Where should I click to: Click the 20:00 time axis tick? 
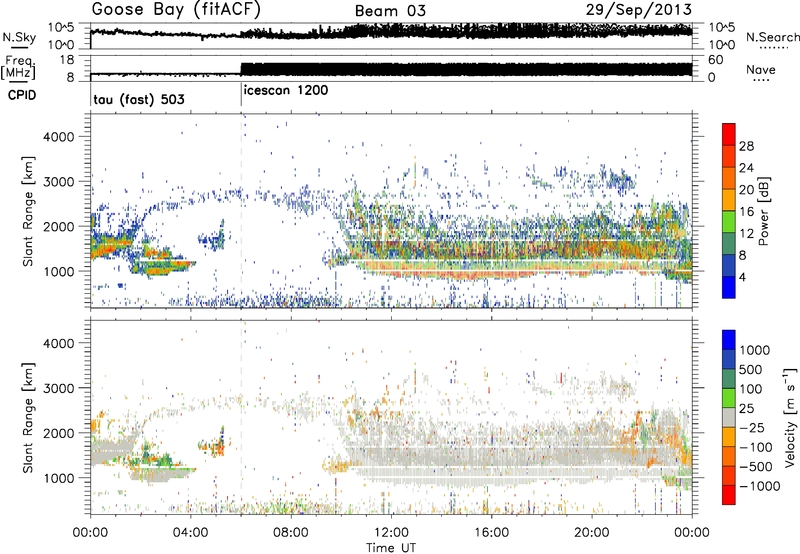coord(591,533)
